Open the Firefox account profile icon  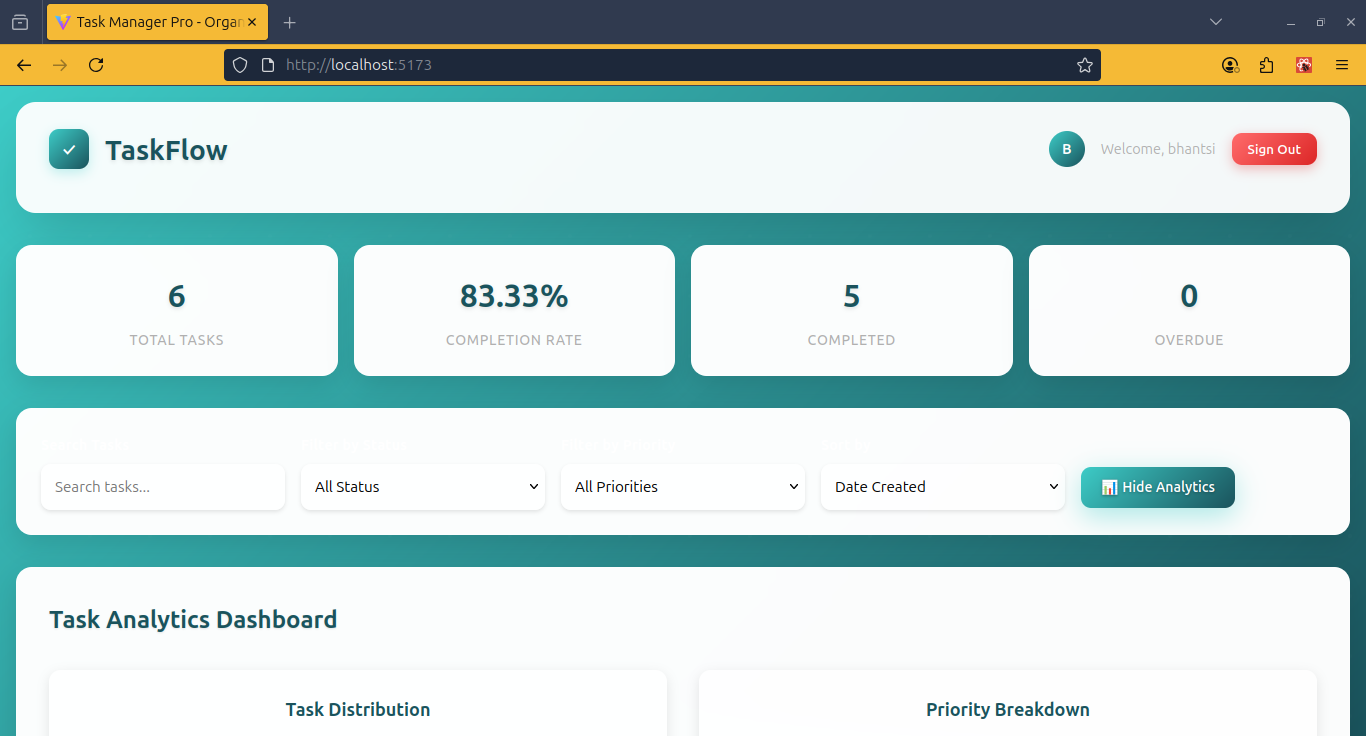coord(1230,64)
